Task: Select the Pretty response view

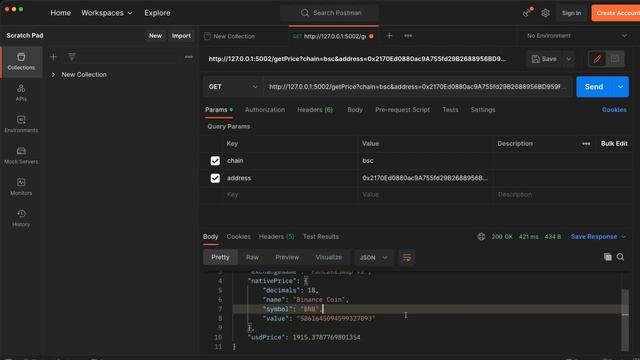Action: click(x=220, y=257)
